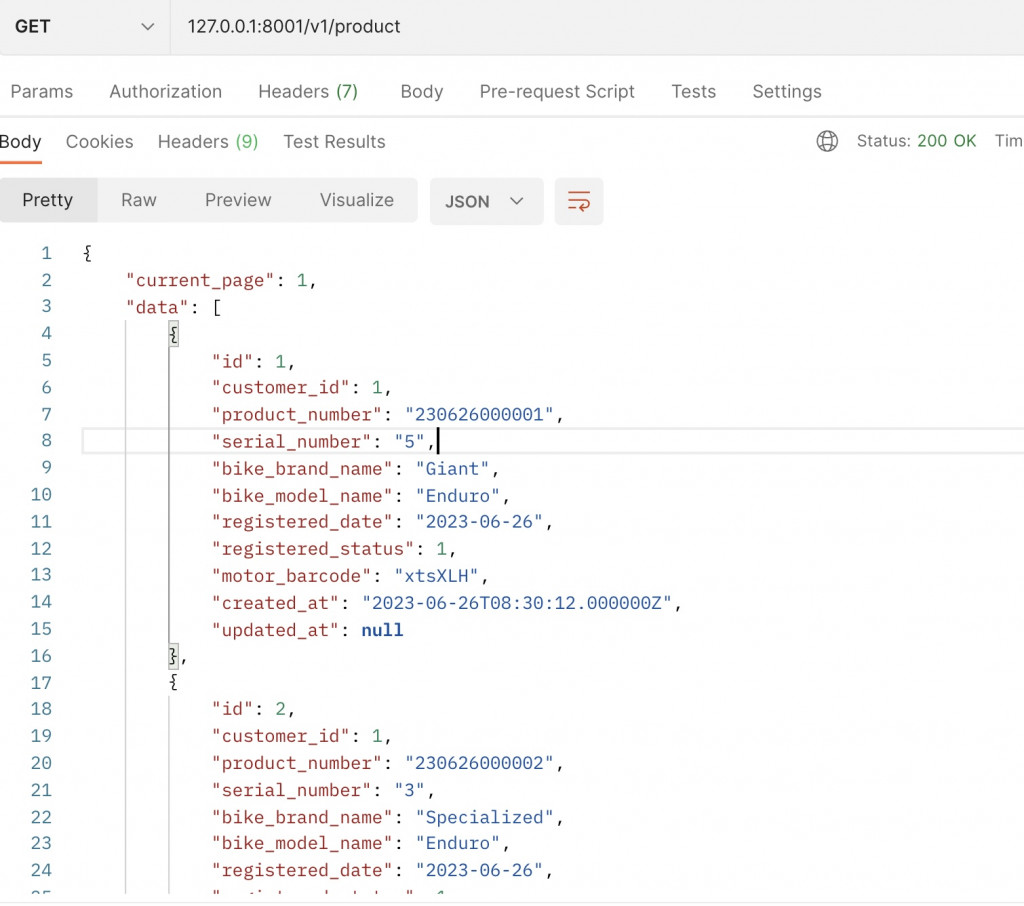The height and width of the screenshot is (906, 1024).
Task: Switch to the Params tab
Action: pyautogui.click(x=42, y=91)
